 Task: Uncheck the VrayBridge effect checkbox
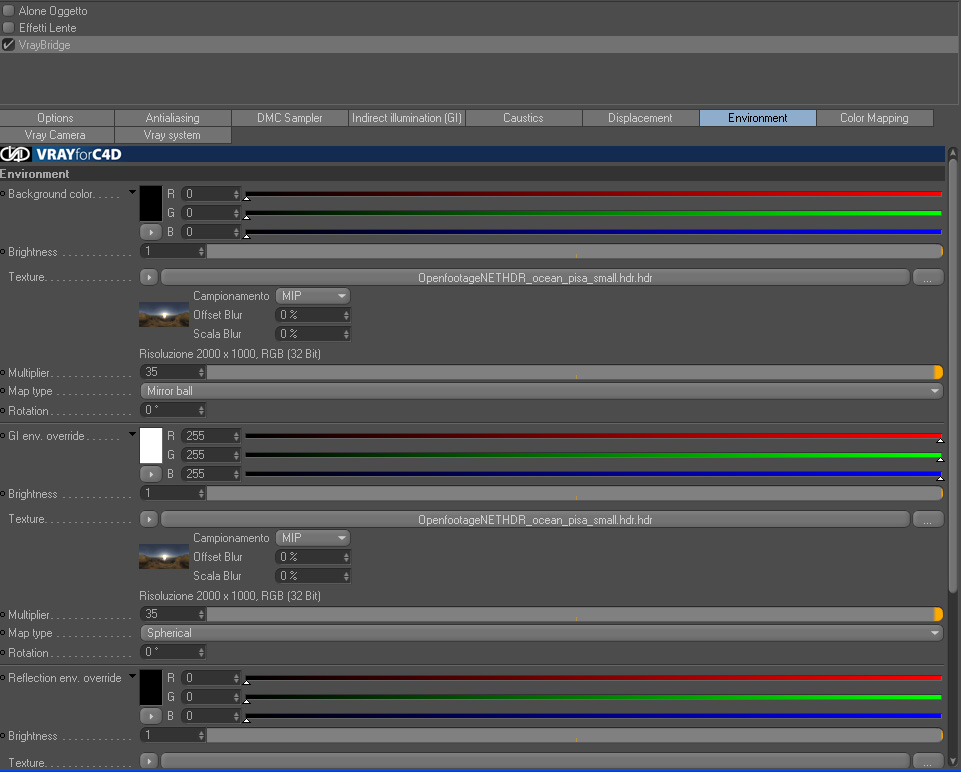point(8,45)
